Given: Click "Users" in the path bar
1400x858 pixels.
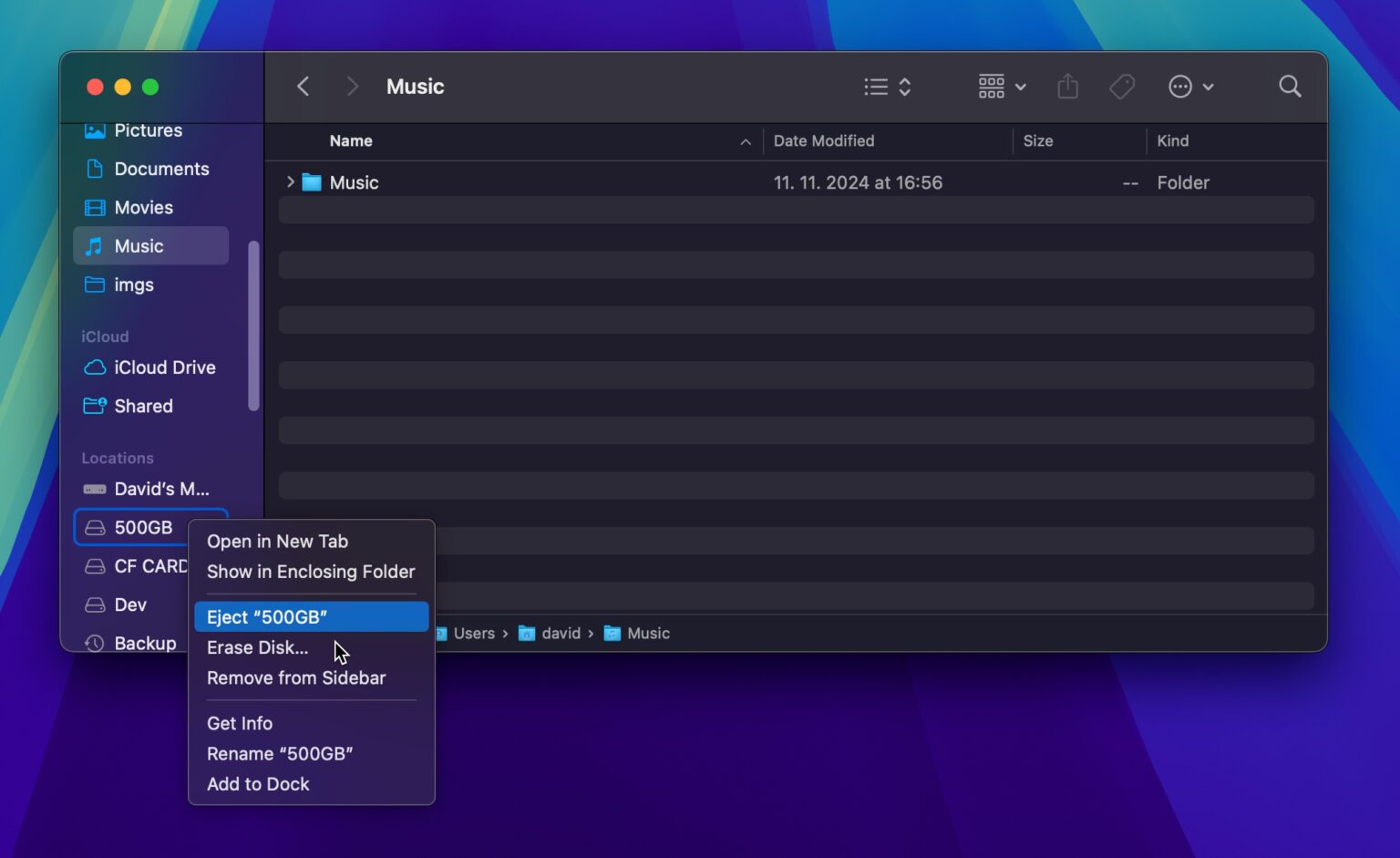Looking at the screenshot, I should click(x=475, y=633).
